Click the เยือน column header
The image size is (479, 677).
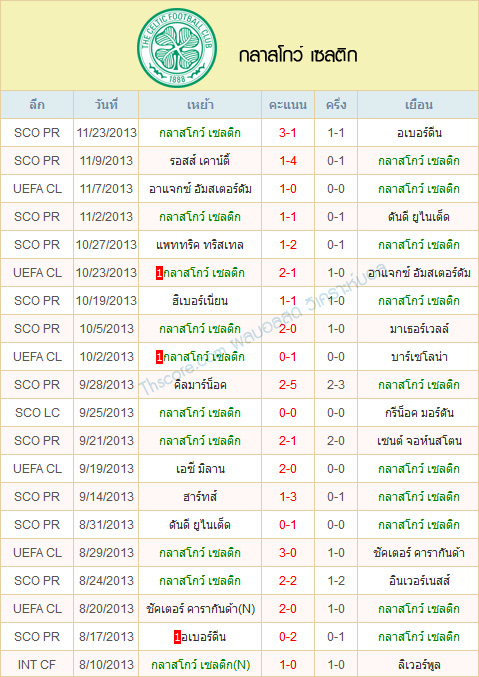(x=419, y=105)
